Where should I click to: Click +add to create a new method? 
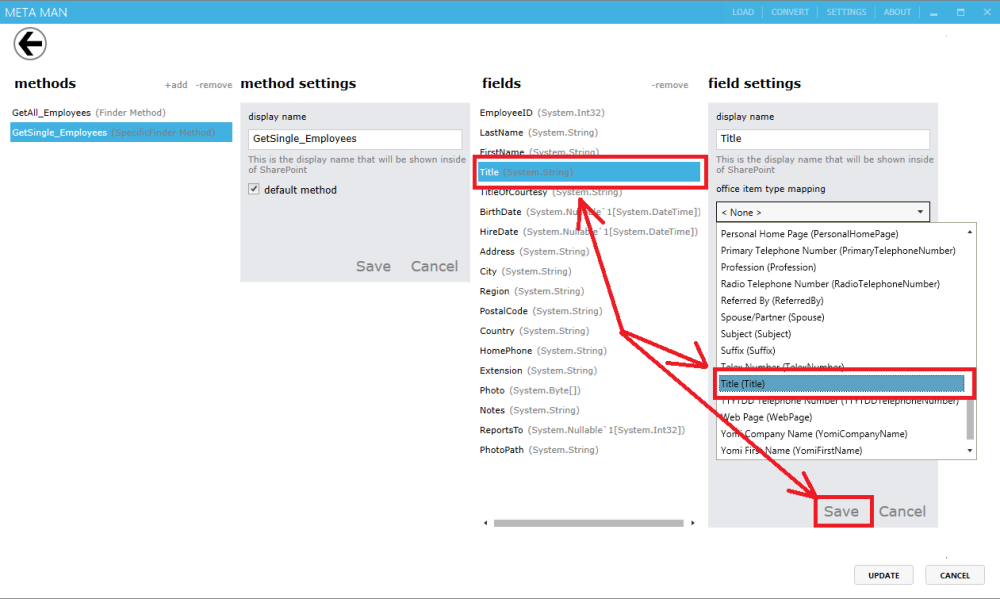click(176, 84)
